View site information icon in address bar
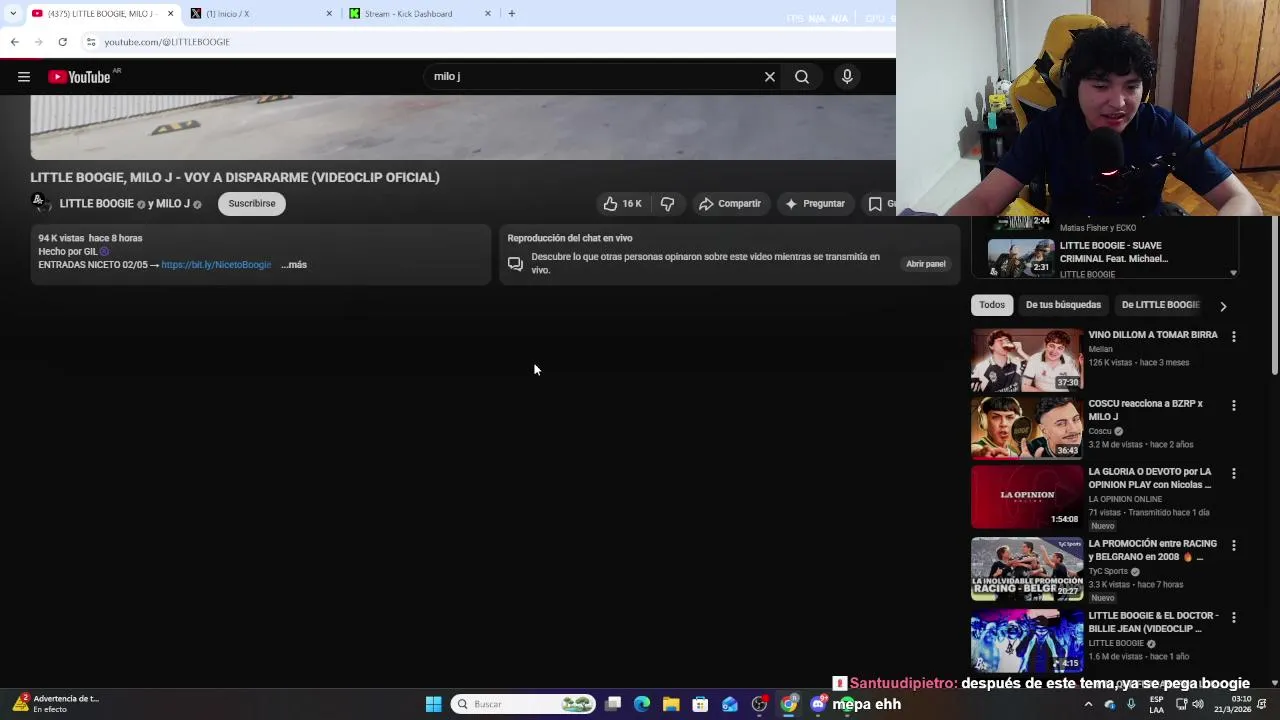Viewport: 1280px width, 720px height. [90, 42]
